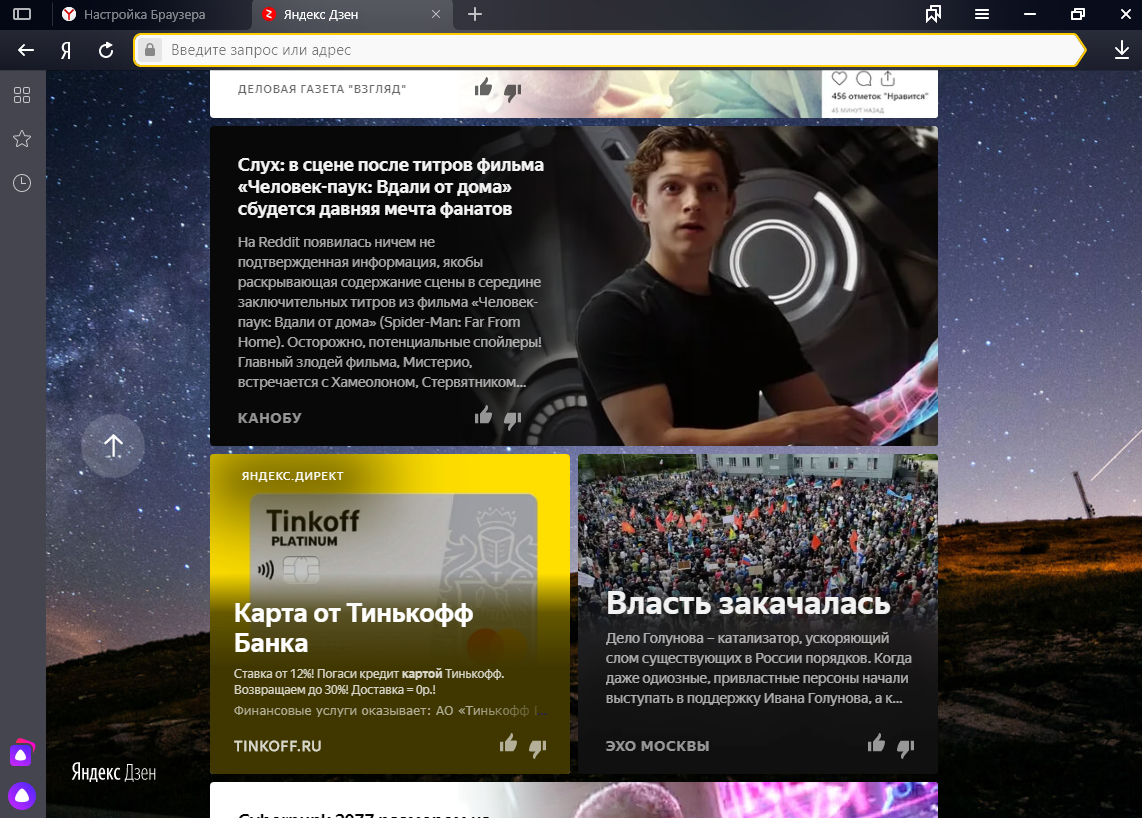1142x818 pixels.
Task: Reload the page
Action: tap(106, 50)
